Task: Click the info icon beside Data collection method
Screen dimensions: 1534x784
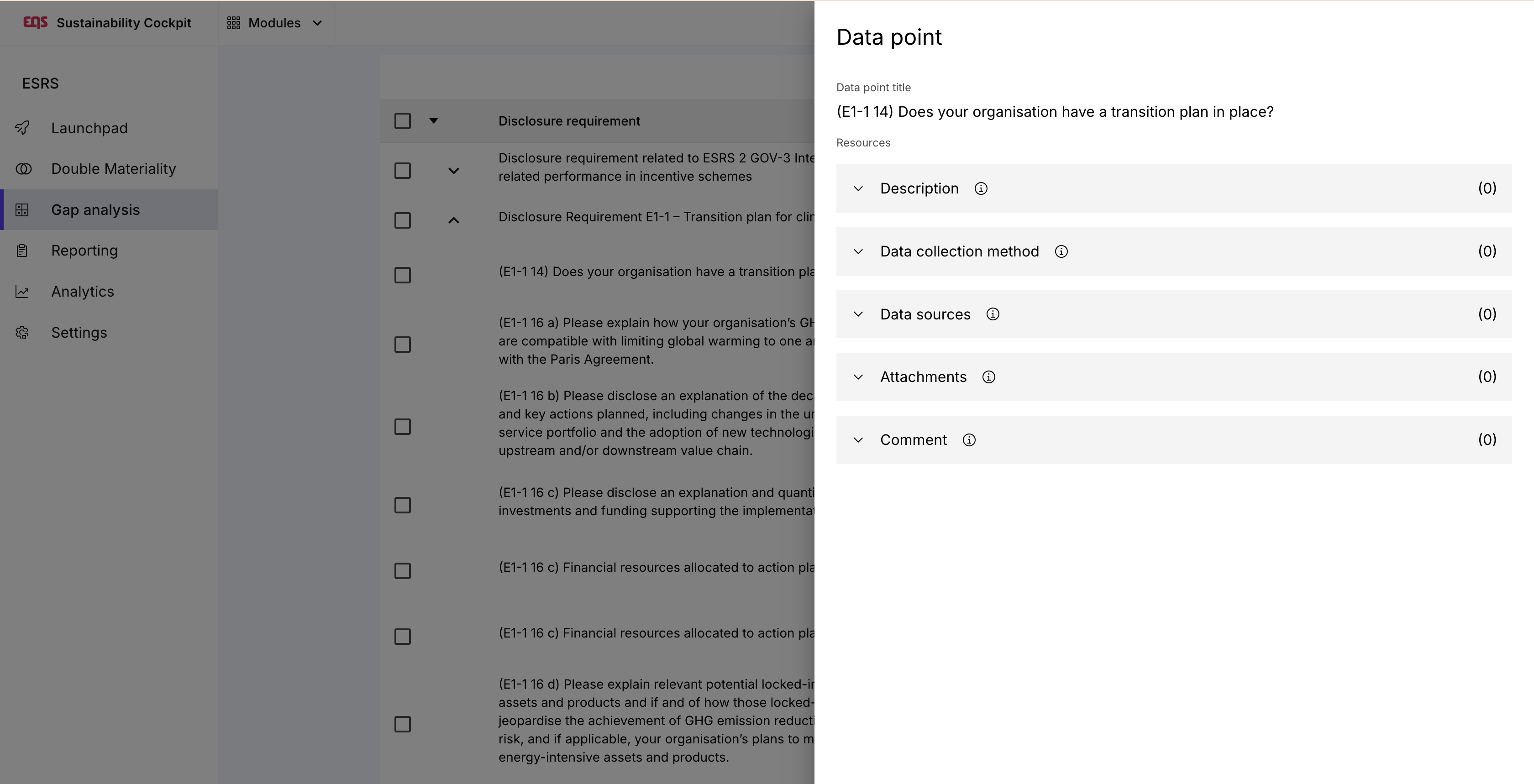Action: coord(1061,252)
